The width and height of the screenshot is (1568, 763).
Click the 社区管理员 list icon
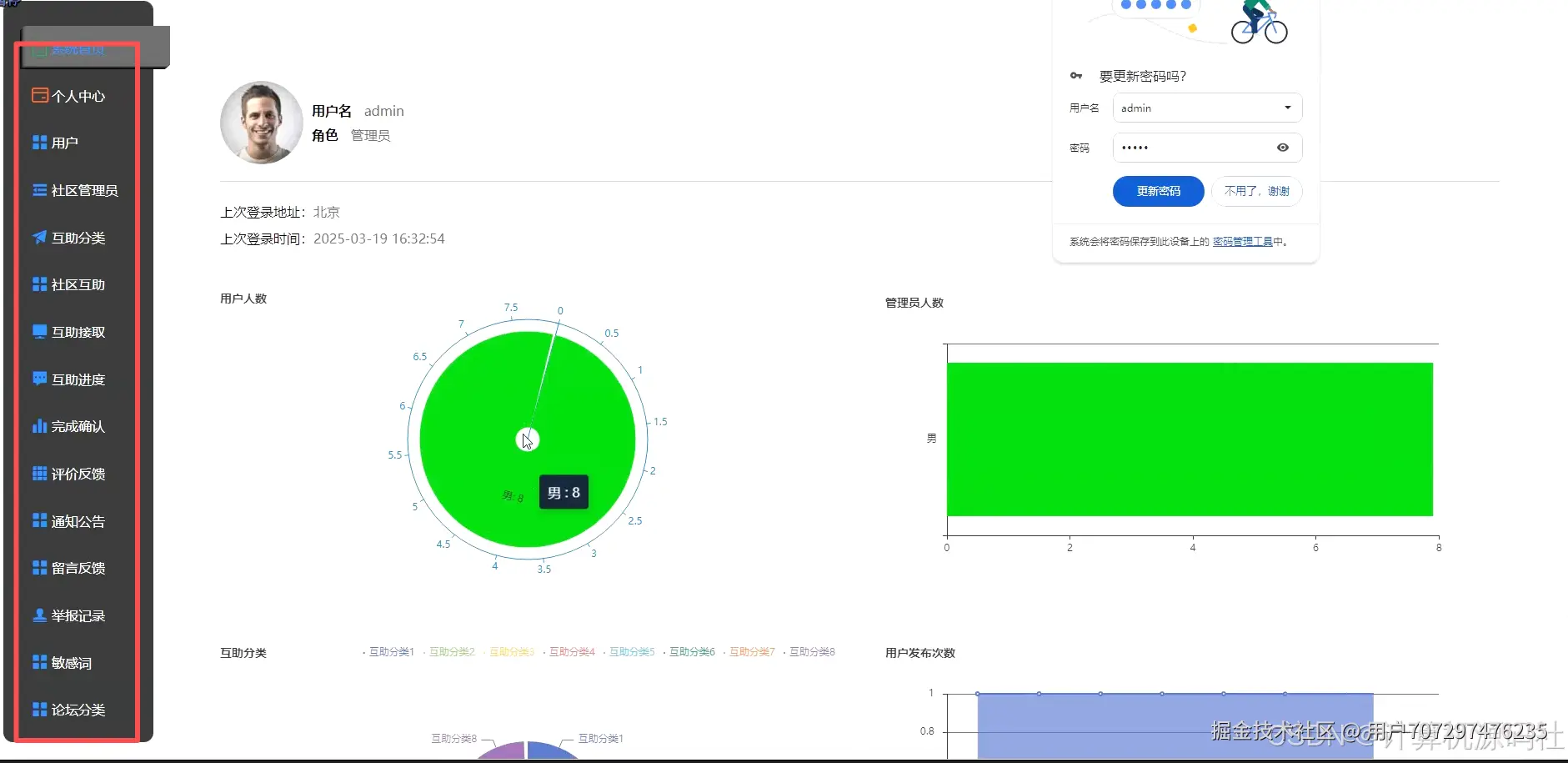[x=39, y=190]
